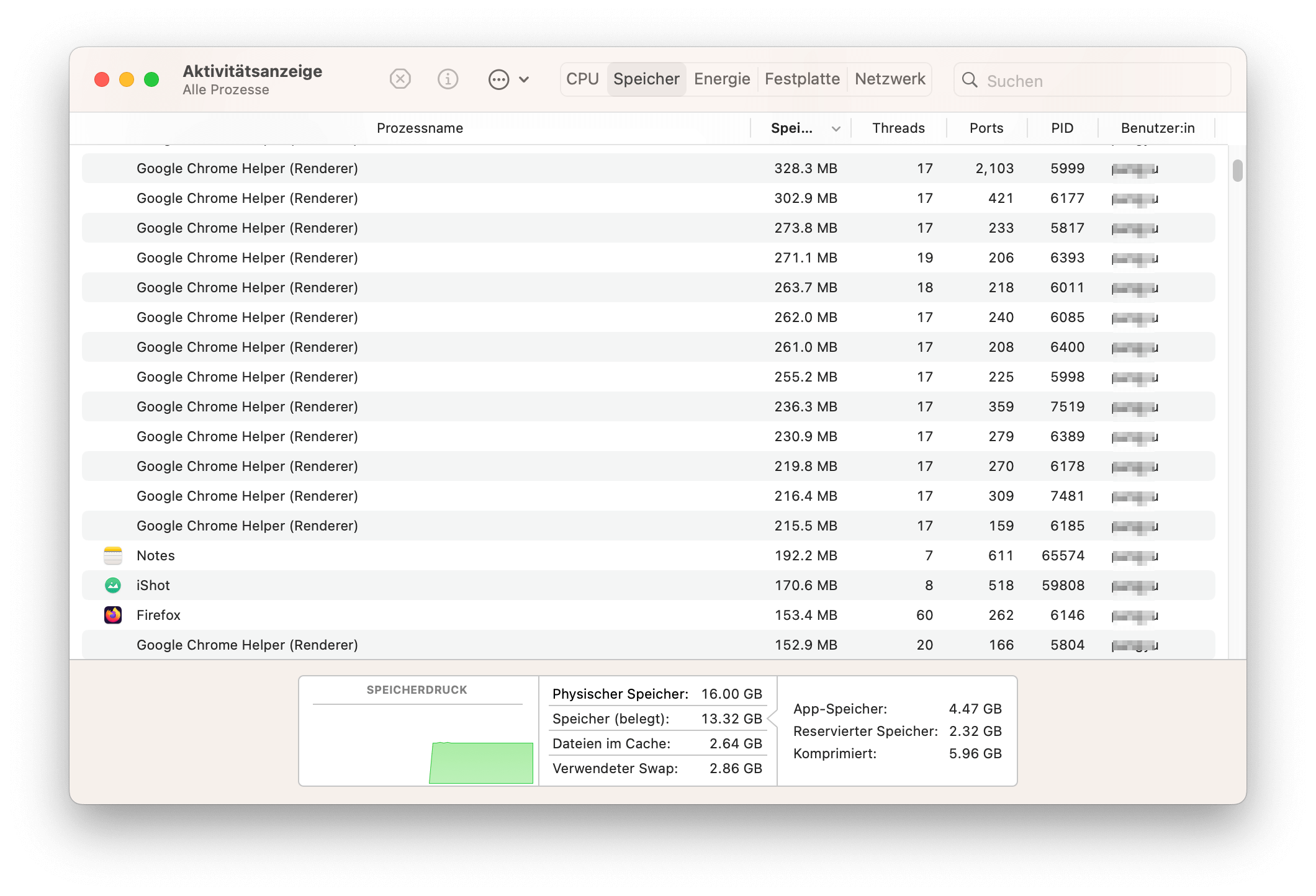The width and height of the screenshot is (1316, 896).
Task: Select Chrome Helper row with 236.3 MB
Action: pyautogui.click(x=648, y=406)
